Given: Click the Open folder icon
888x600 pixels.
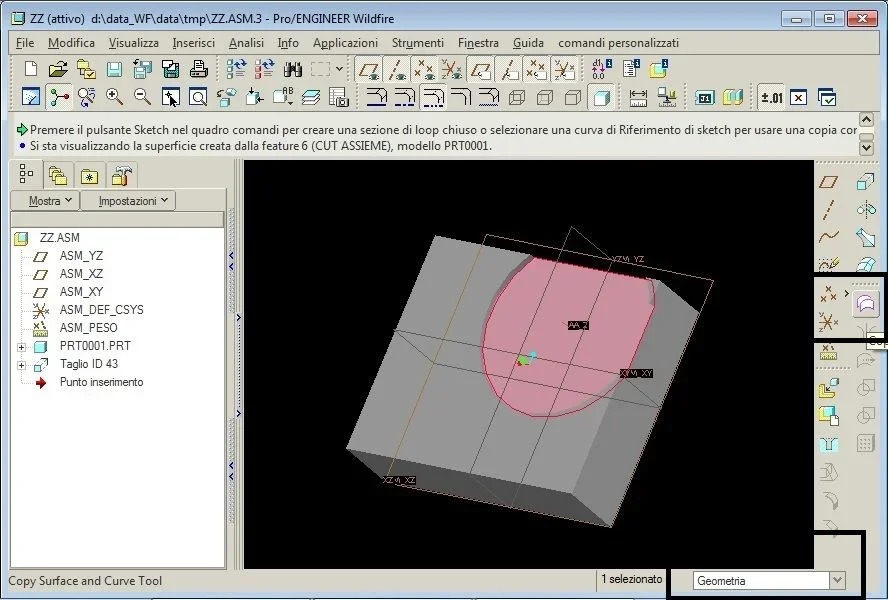Looking at the screenshot, I should coord(58,70).
